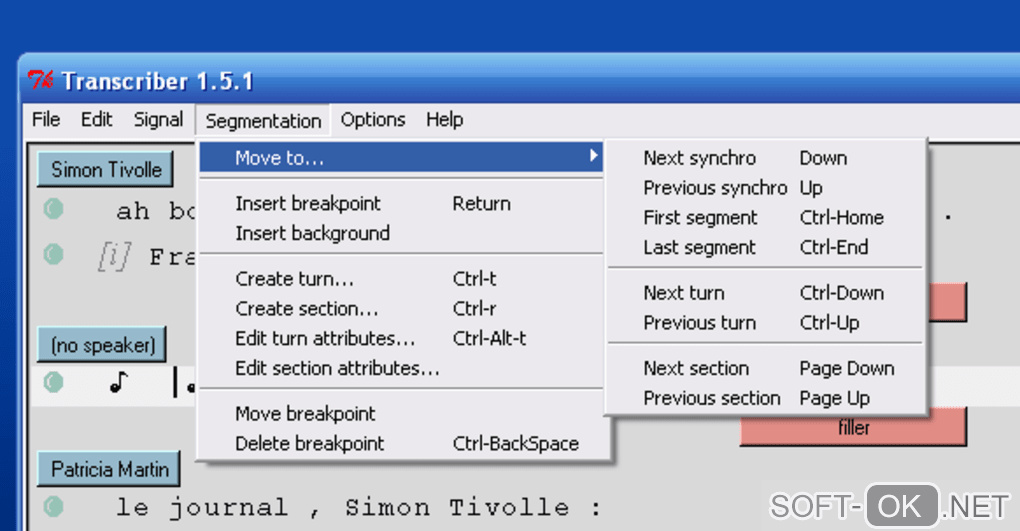Click the music note symbol in transcript
The width and height of the screenshot is (1020, 531).
tap(119, 382)
